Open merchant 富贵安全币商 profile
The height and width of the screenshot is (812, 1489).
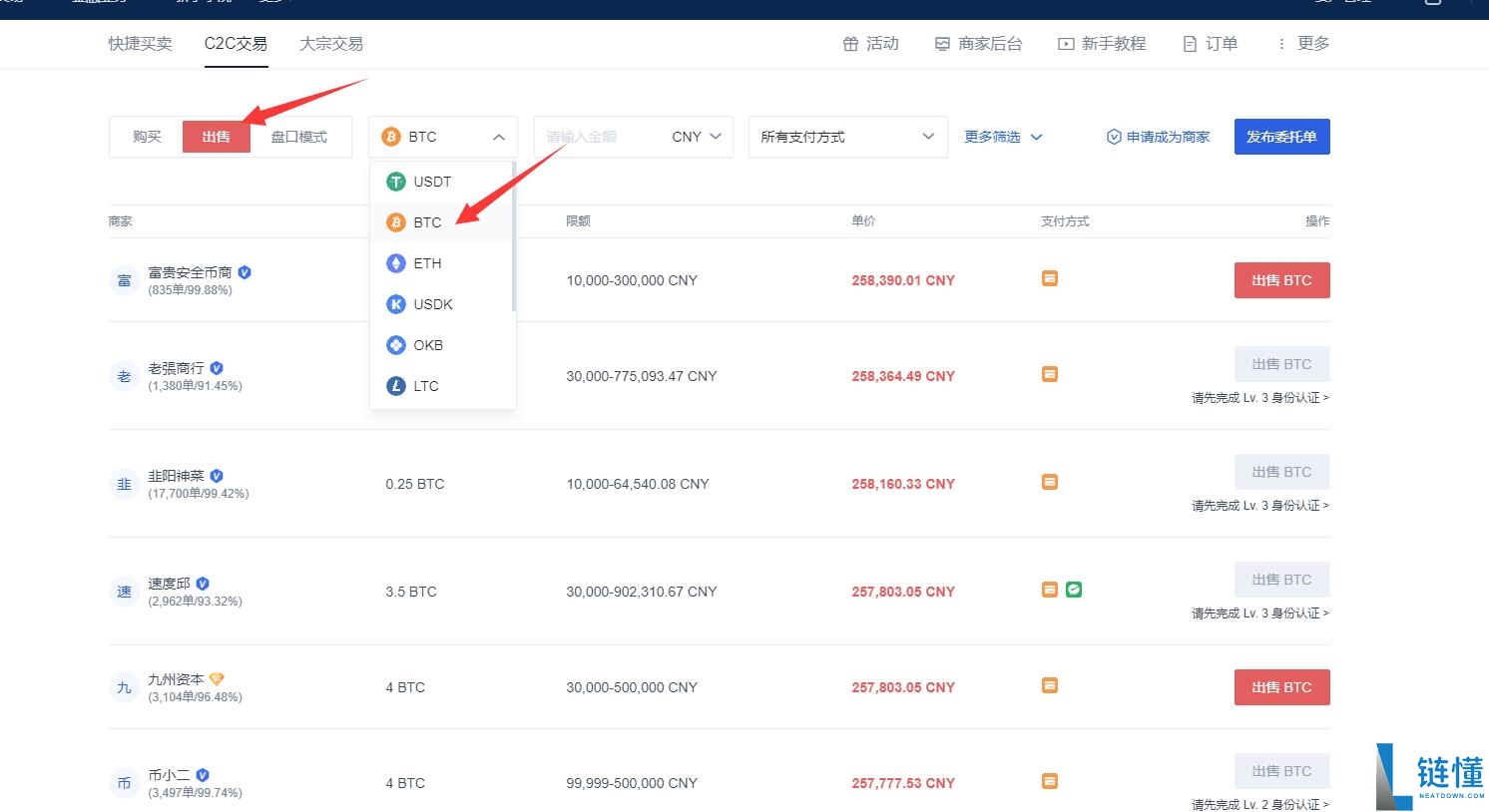pyautogui.click(x=190, y=272)
